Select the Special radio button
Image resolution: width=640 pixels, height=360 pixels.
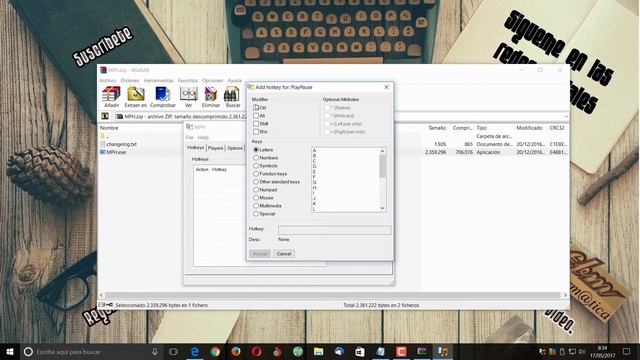[256, 213]
